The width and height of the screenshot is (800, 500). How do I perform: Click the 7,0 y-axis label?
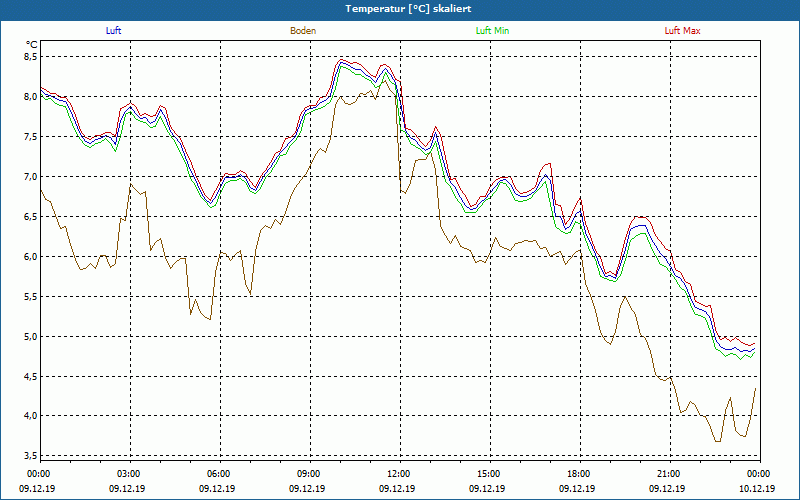click(31, 177)
